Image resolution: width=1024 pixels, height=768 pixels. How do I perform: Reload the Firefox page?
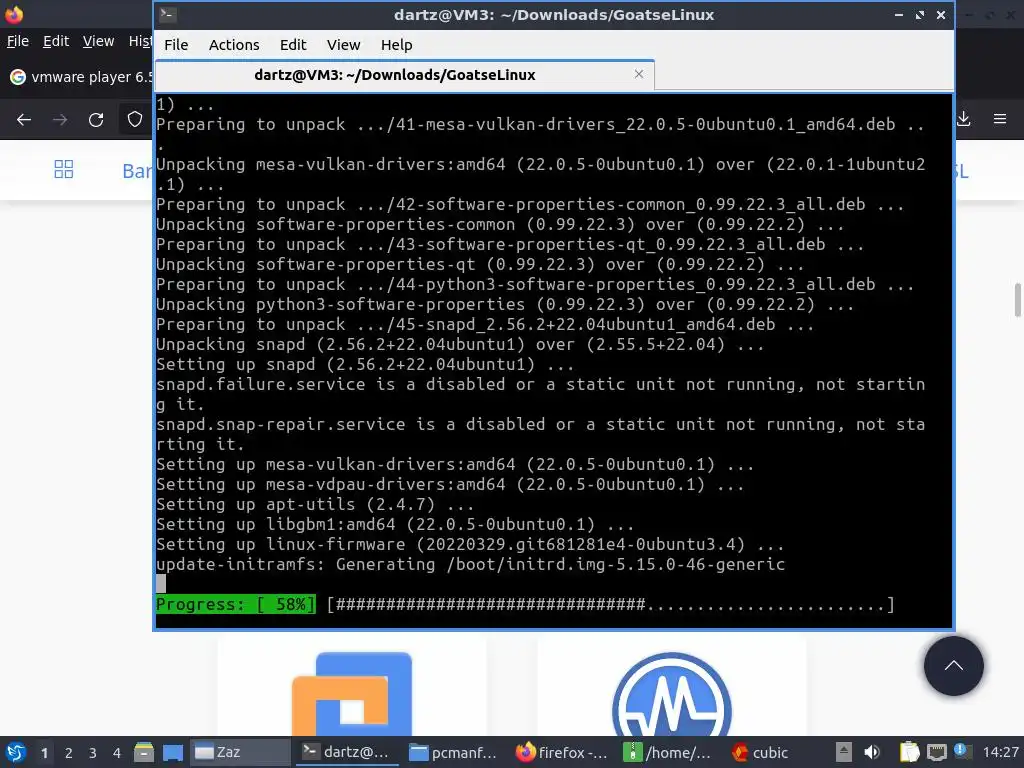tap(96, 120)
